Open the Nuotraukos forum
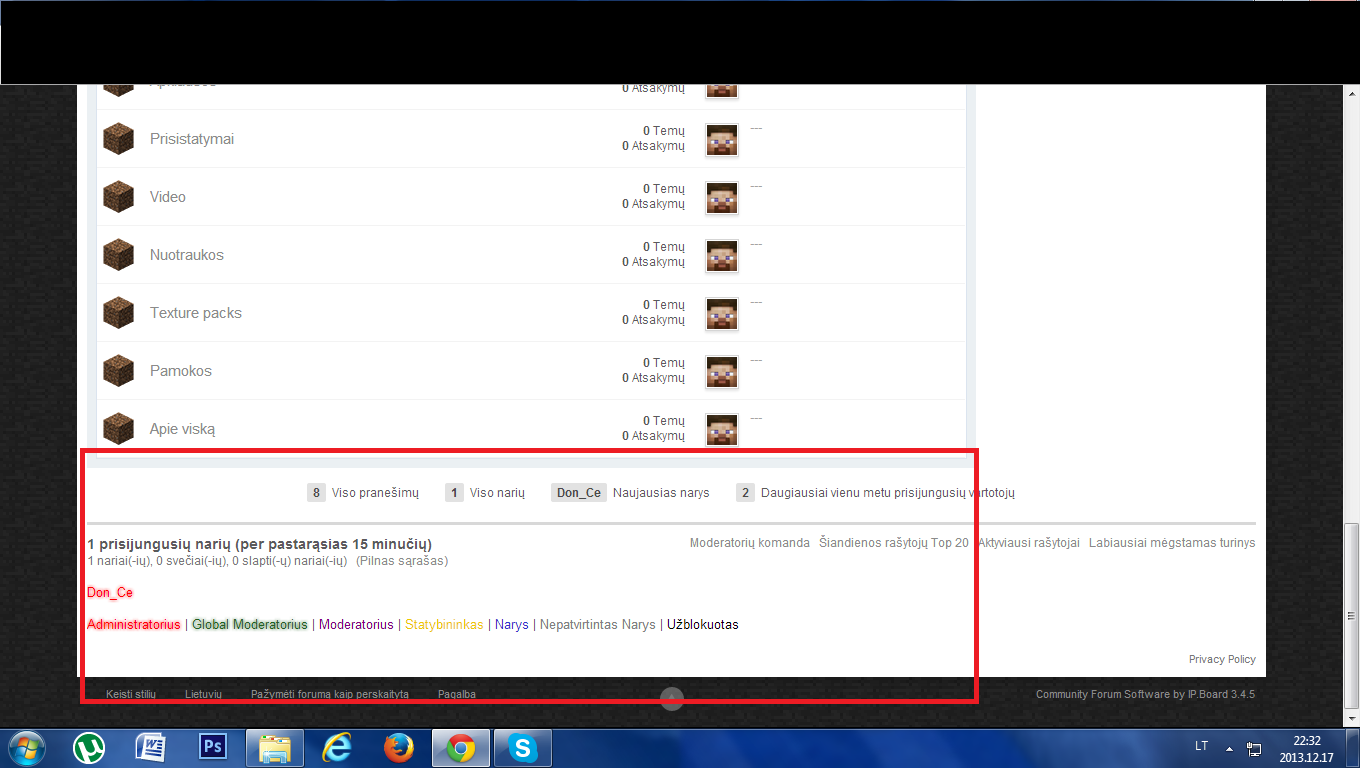Viewport: 1360px width, 768px height. [x=187, y=255]
